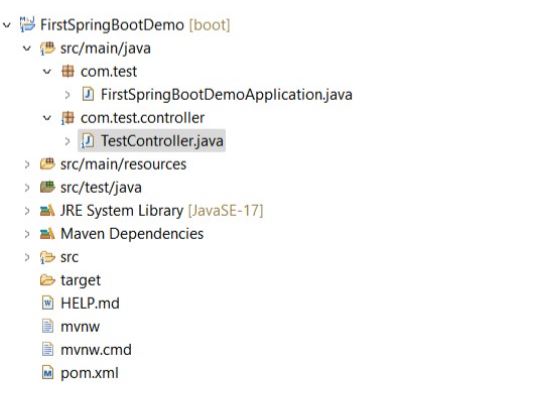Expand the Maven Dependencies node
The width and height of the screenshot is (536, 408).
coord(27,234)
